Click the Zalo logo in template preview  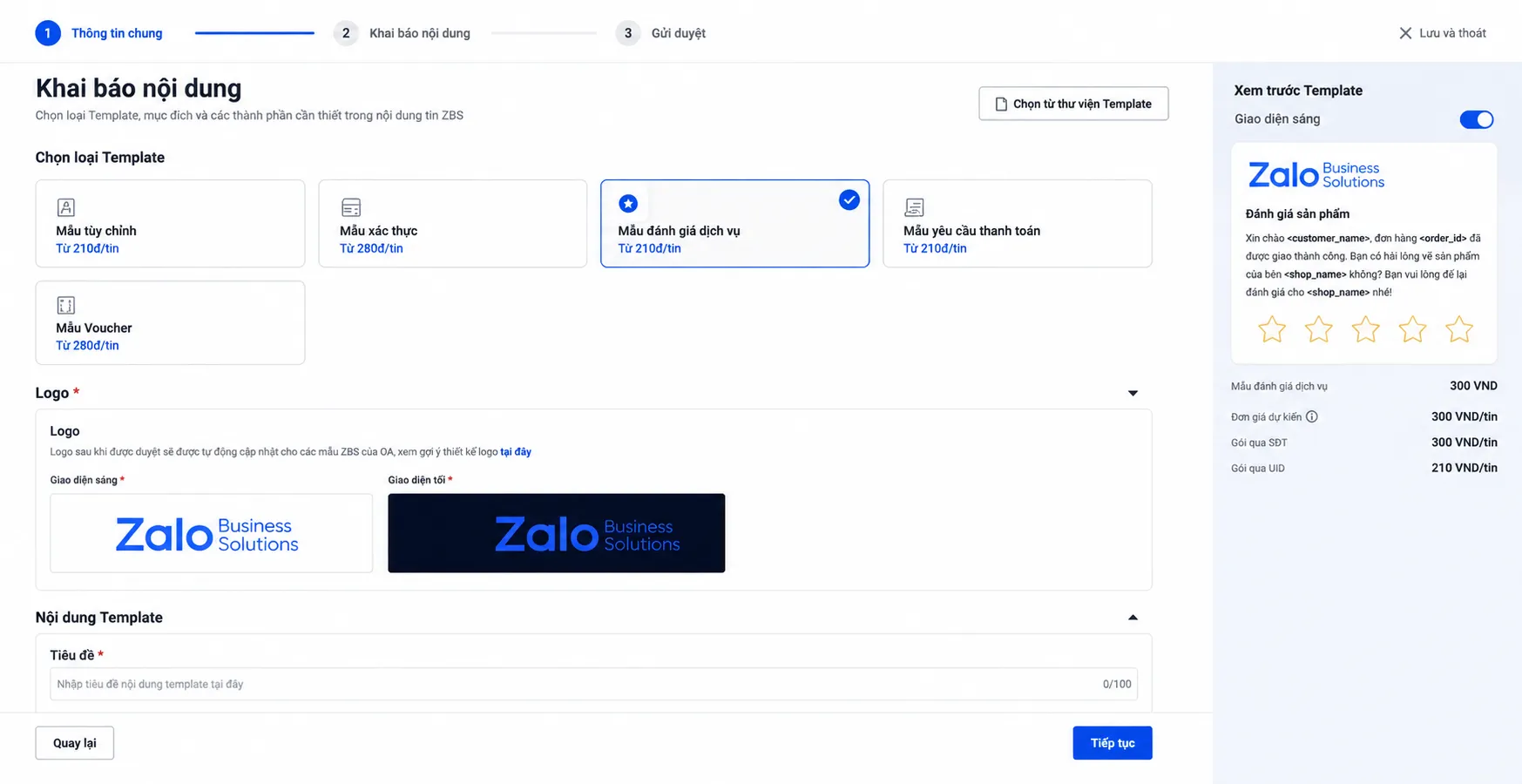point(1316,175)
